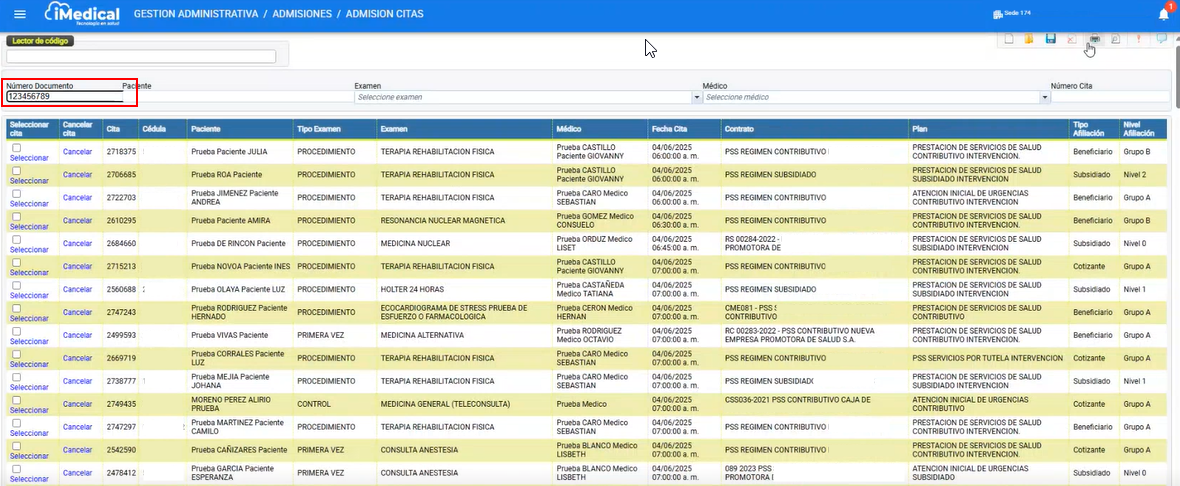1180x486 pixels.
Task: Click the save floppy disk icon
Action: [1051, 39]
